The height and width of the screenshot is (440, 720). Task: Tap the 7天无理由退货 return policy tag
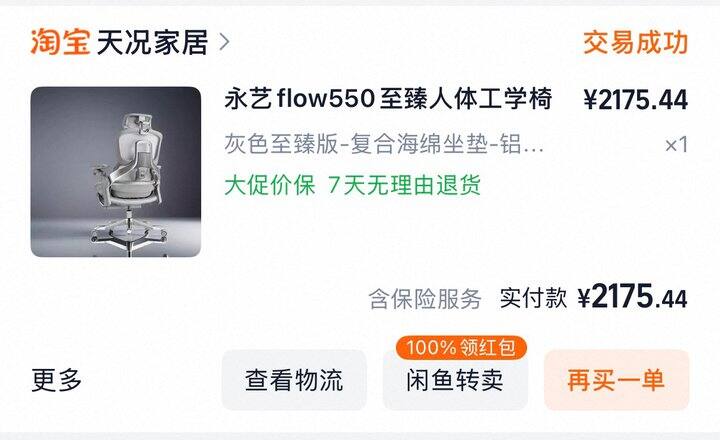click(405, 185)
